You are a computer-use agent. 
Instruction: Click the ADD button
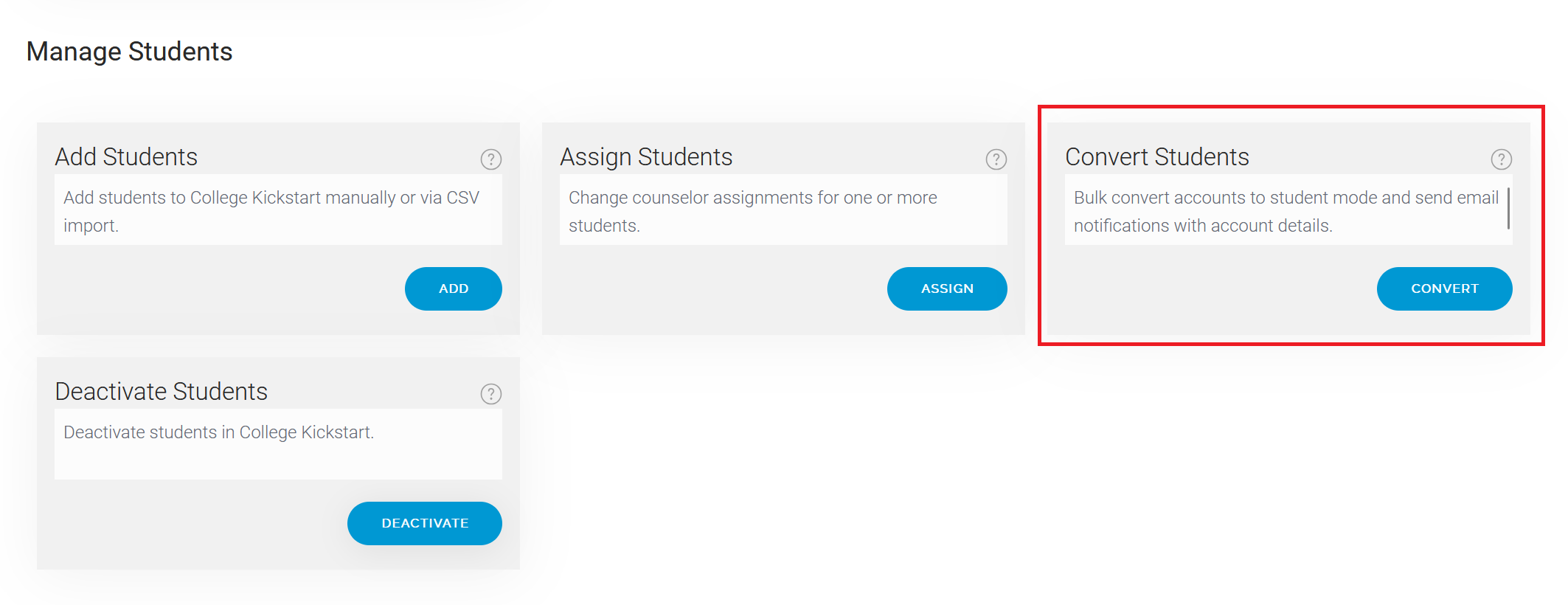(454, 288)
